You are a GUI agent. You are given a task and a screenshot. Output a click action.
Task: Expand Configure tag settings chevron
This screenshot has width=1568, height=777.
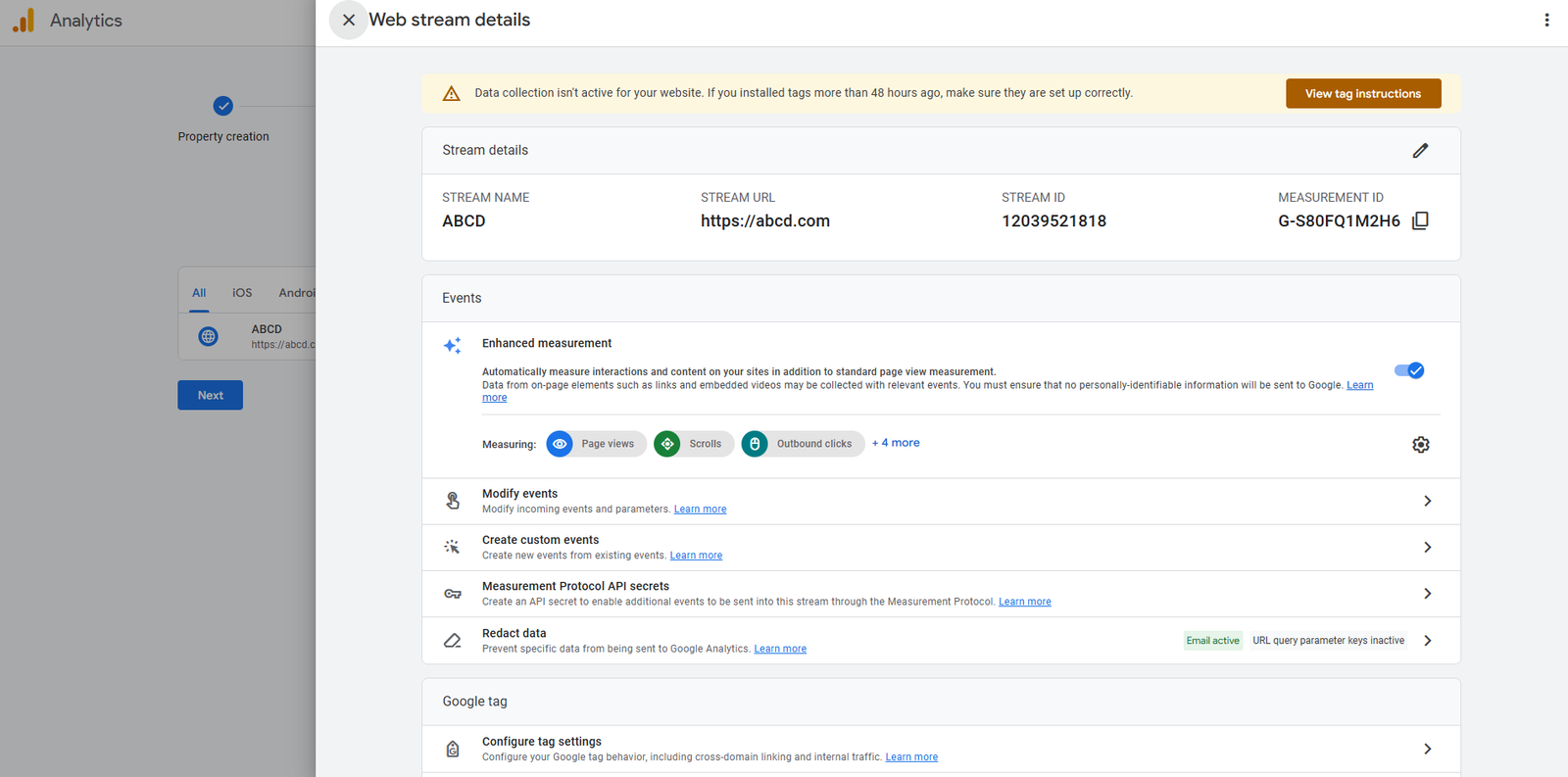click(1427, 749)
